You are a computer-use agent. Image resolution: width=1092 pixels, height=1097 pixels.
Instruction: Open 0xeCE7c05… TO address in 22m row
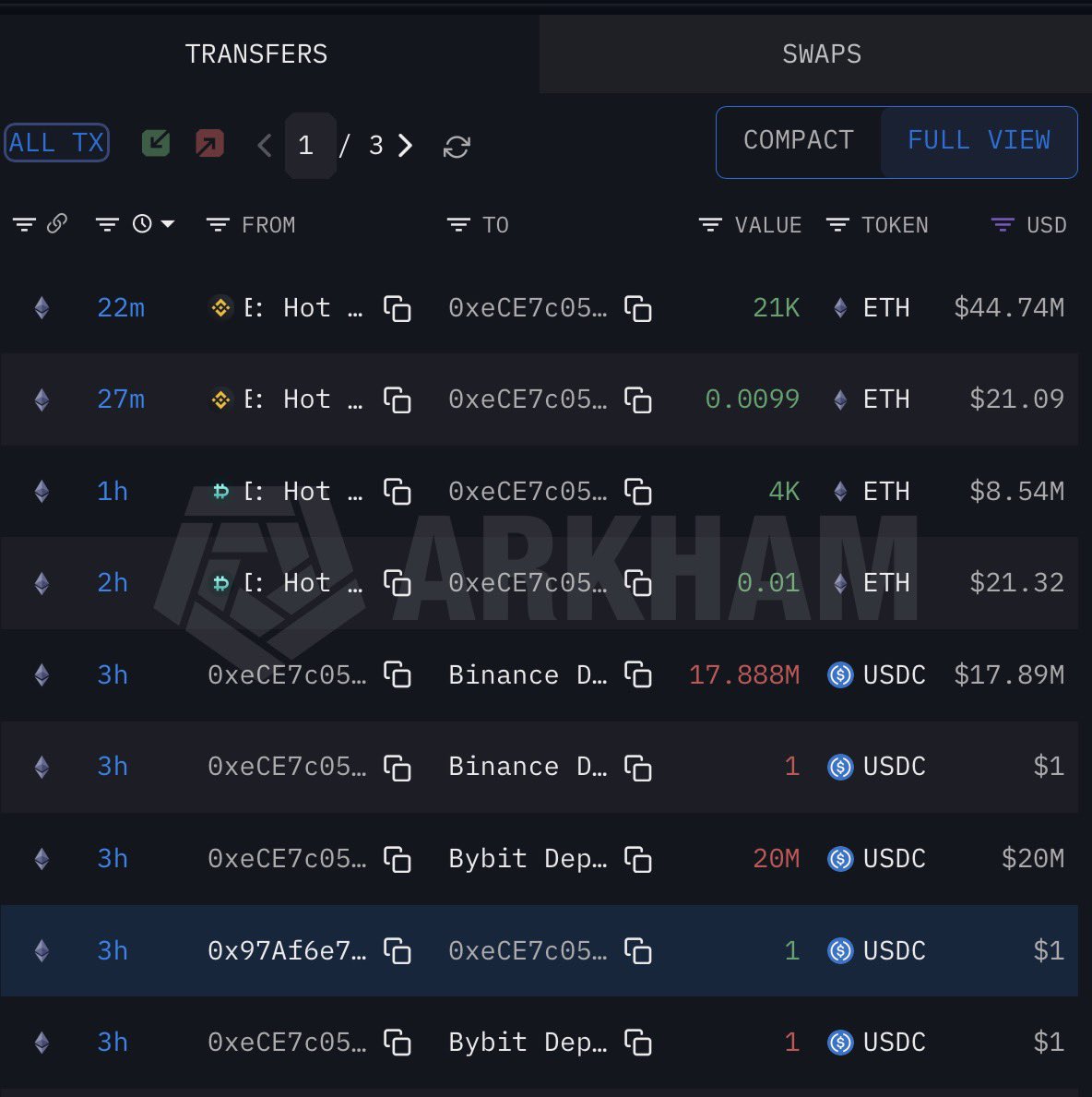[528, 308]
